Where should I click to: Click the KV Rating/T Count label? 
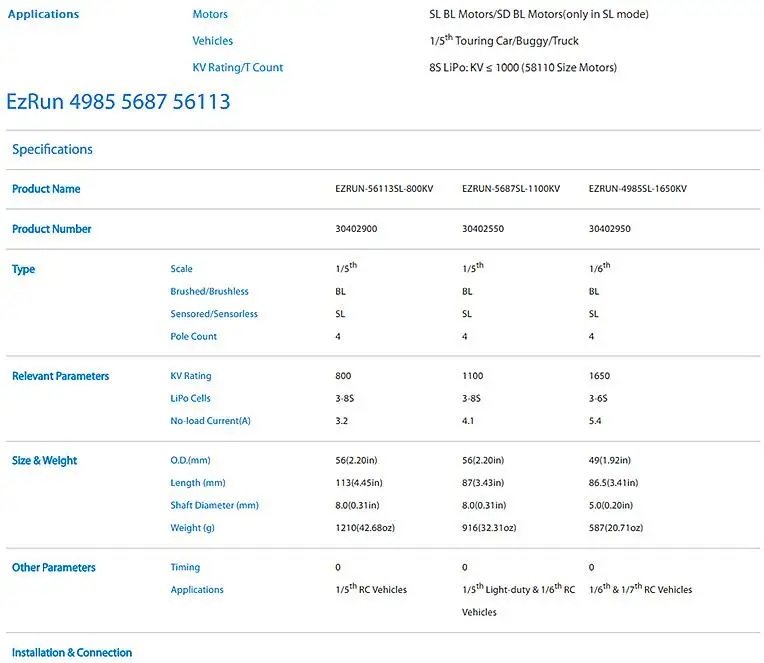[x=238, y=67]
